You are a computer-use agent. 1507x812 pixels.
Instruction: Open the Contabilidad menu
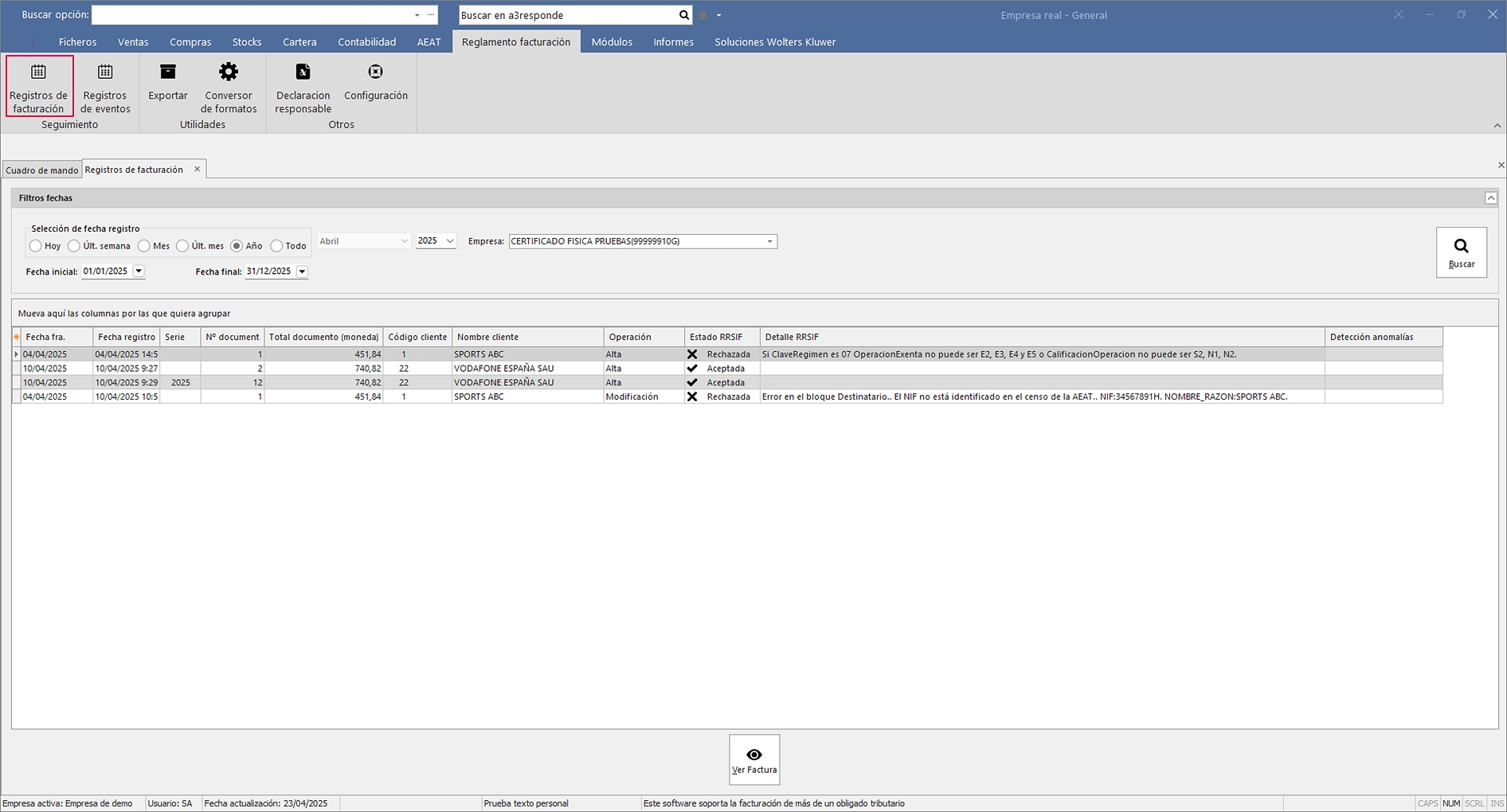(x=366, y=42)
